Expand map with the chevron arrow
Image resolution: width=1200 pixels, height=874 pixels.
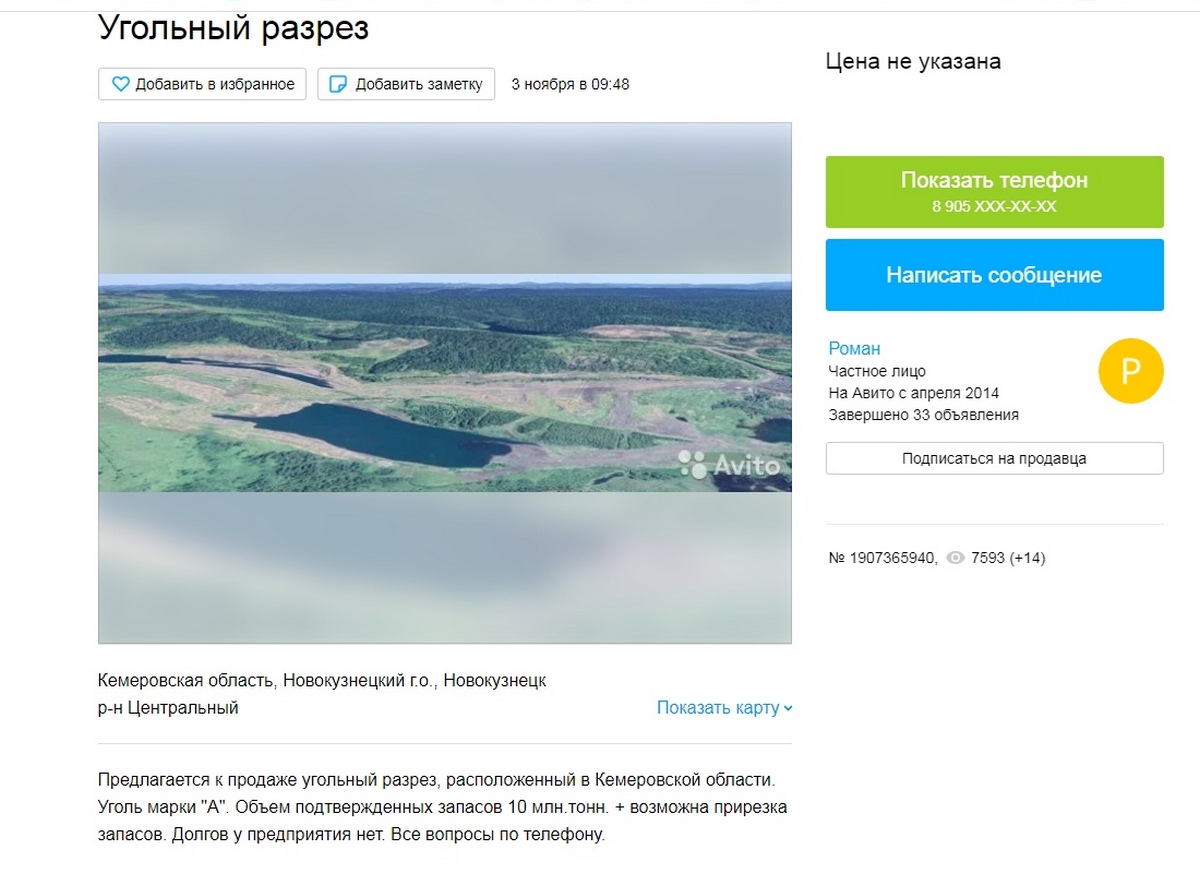click(788, 708)
